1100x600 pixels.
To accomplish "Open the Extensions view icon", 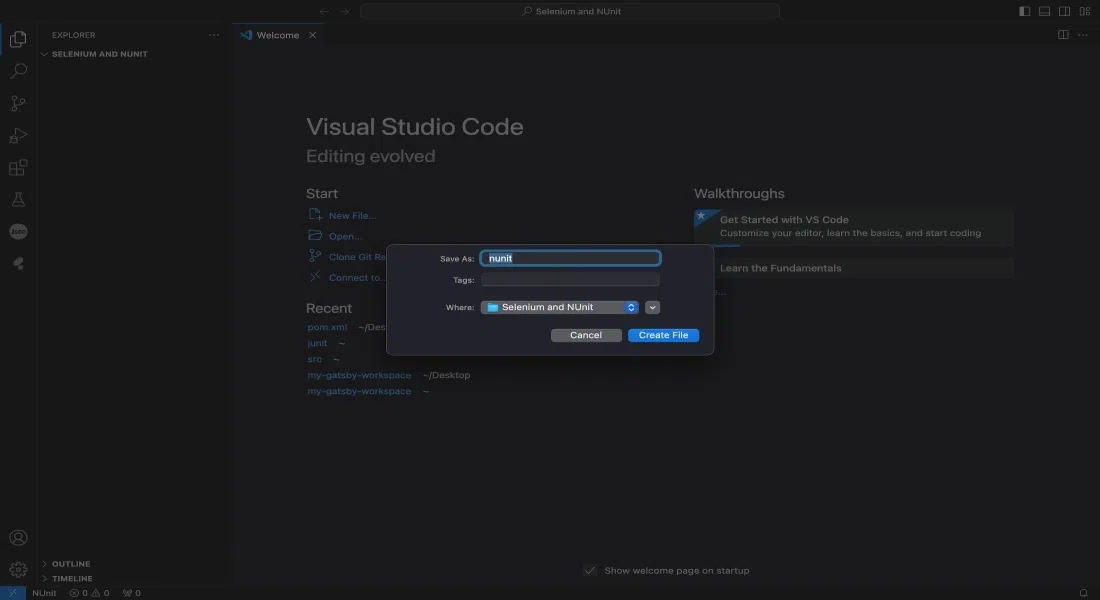I will tap(18, 168).
